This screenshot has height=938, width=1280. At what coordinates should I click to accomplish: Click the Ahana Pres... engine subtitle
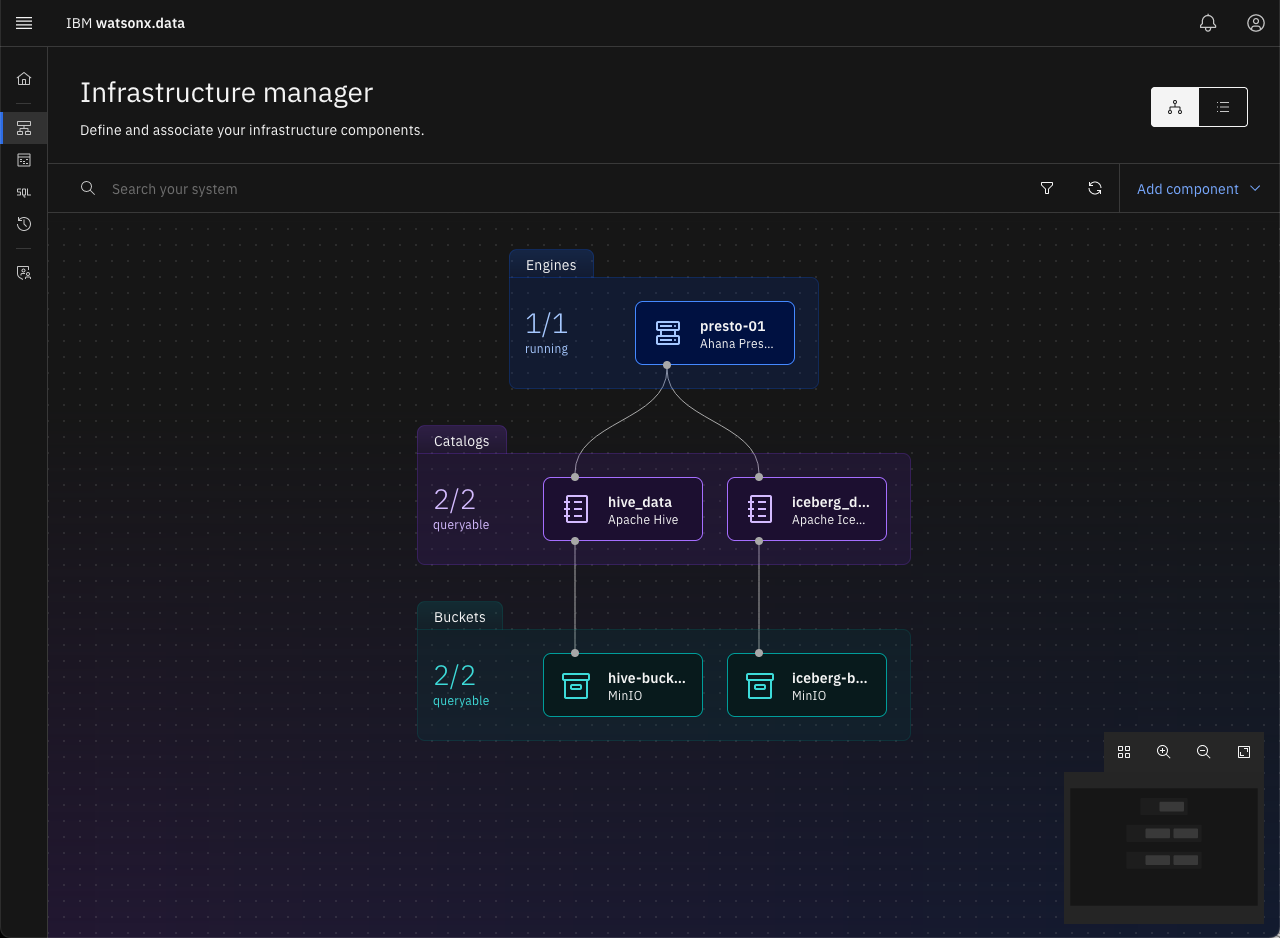click(737, 343)
